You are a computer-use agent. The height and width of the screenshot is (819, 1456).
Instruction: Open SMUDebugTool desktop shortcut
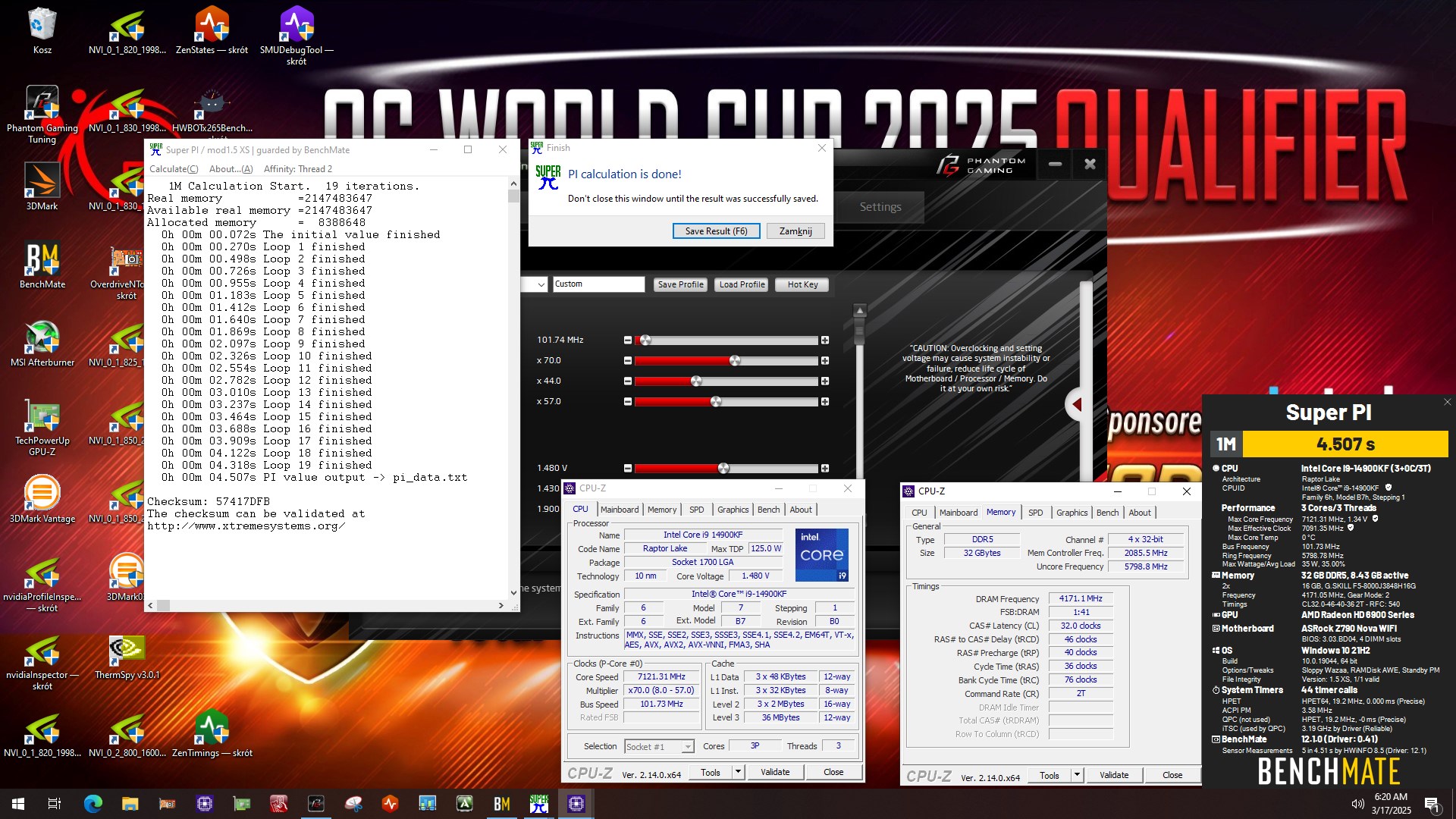[x=297, y=35]
